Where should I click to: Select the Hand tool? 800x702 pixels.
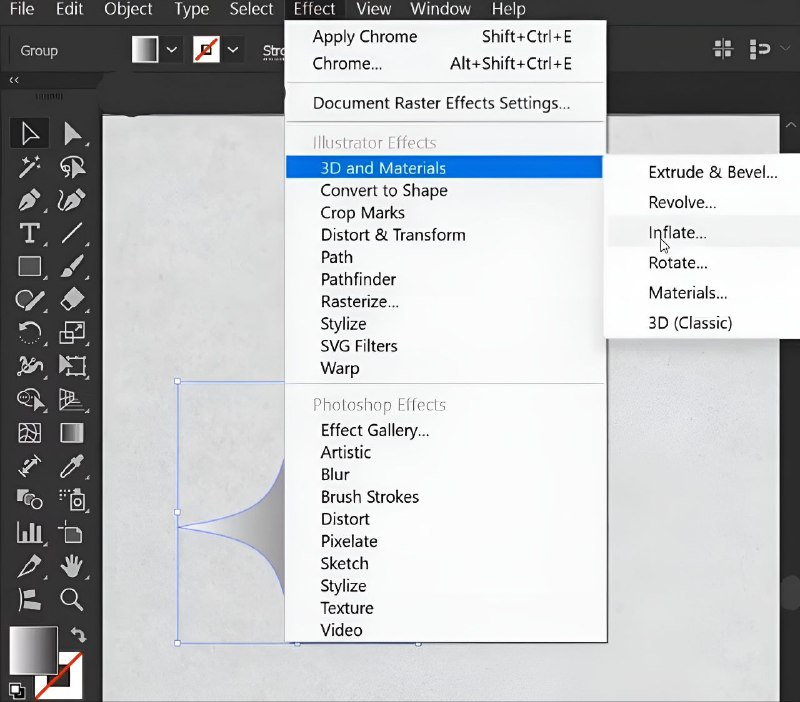72,566
